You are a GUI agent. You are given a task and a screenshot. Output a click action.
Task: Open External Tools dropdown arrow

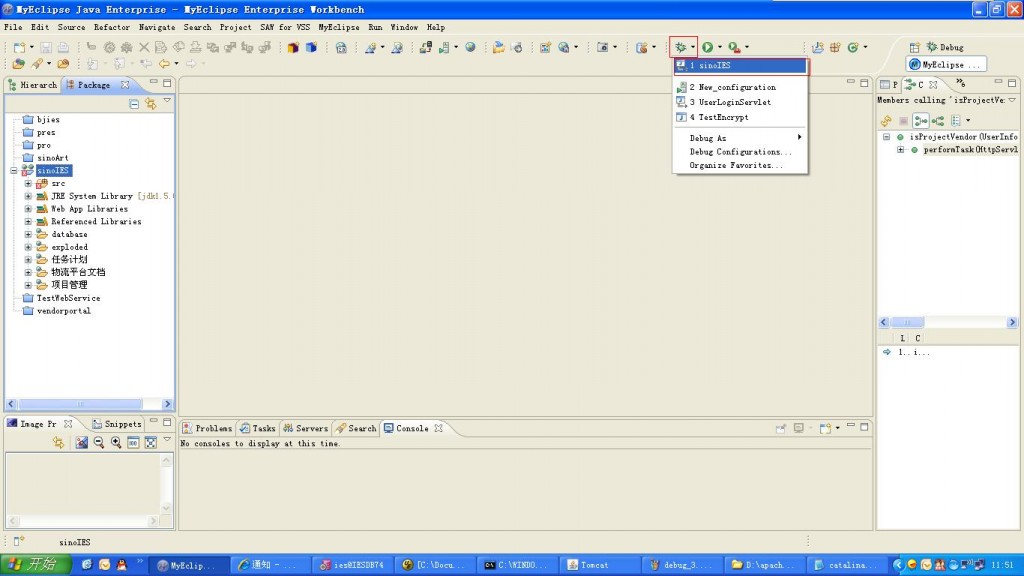tap(747, 47)
